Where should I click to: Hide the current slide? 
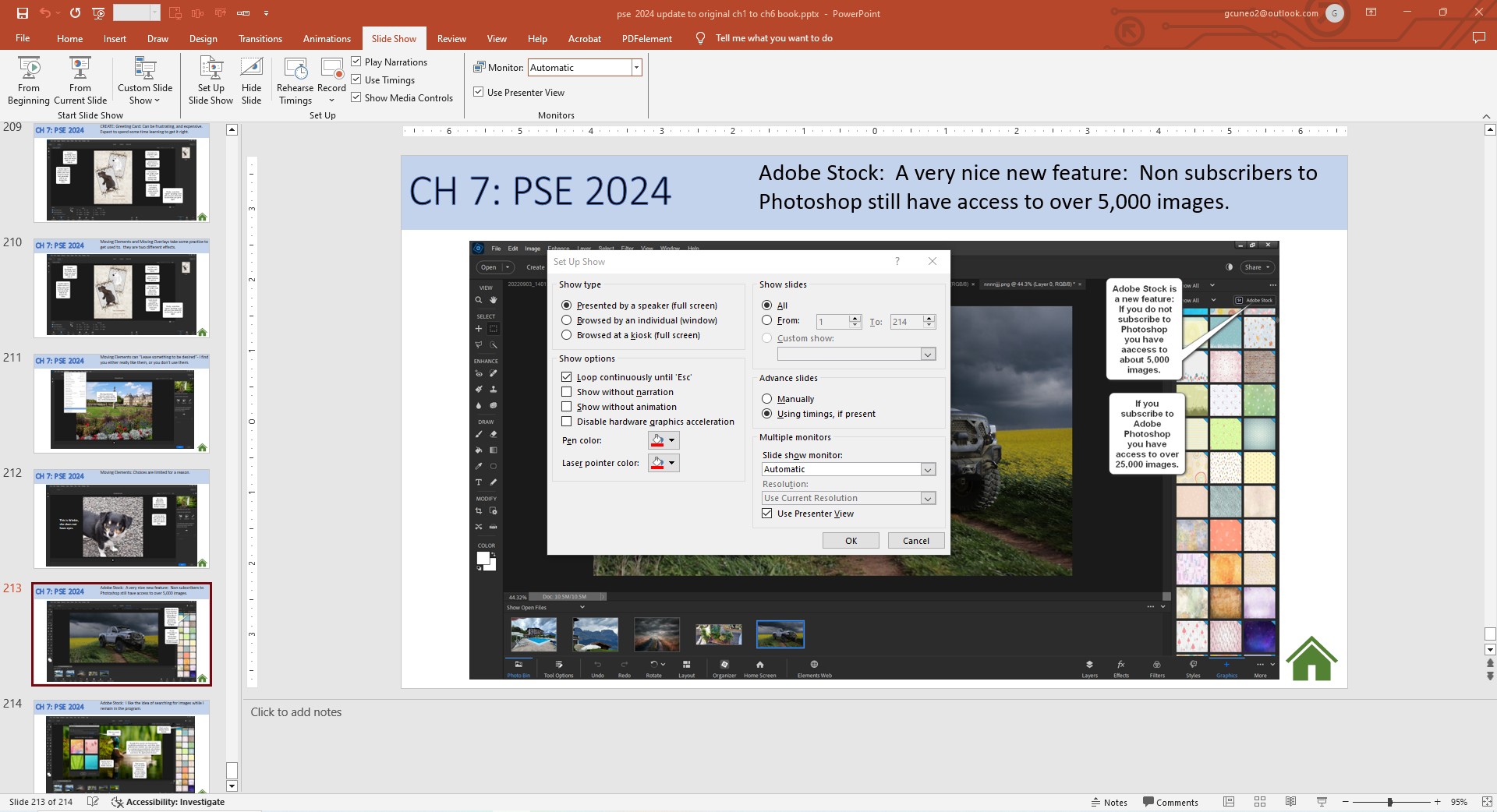[251, 79]
